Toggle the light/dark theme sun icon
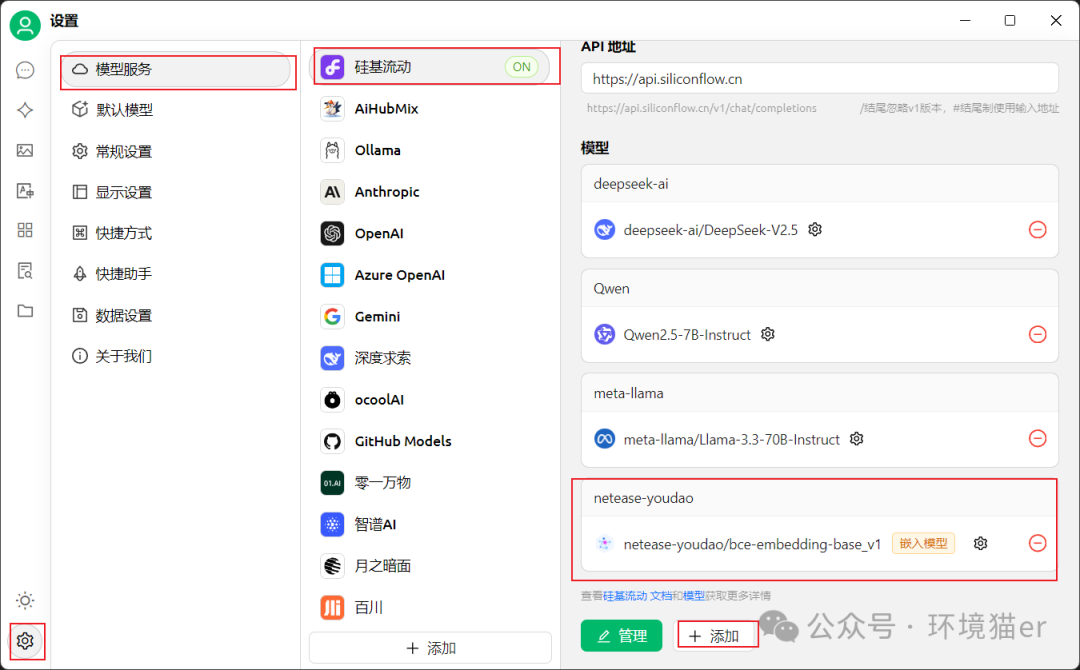This screenshot has height=670, width=1080. click(25, 600)
